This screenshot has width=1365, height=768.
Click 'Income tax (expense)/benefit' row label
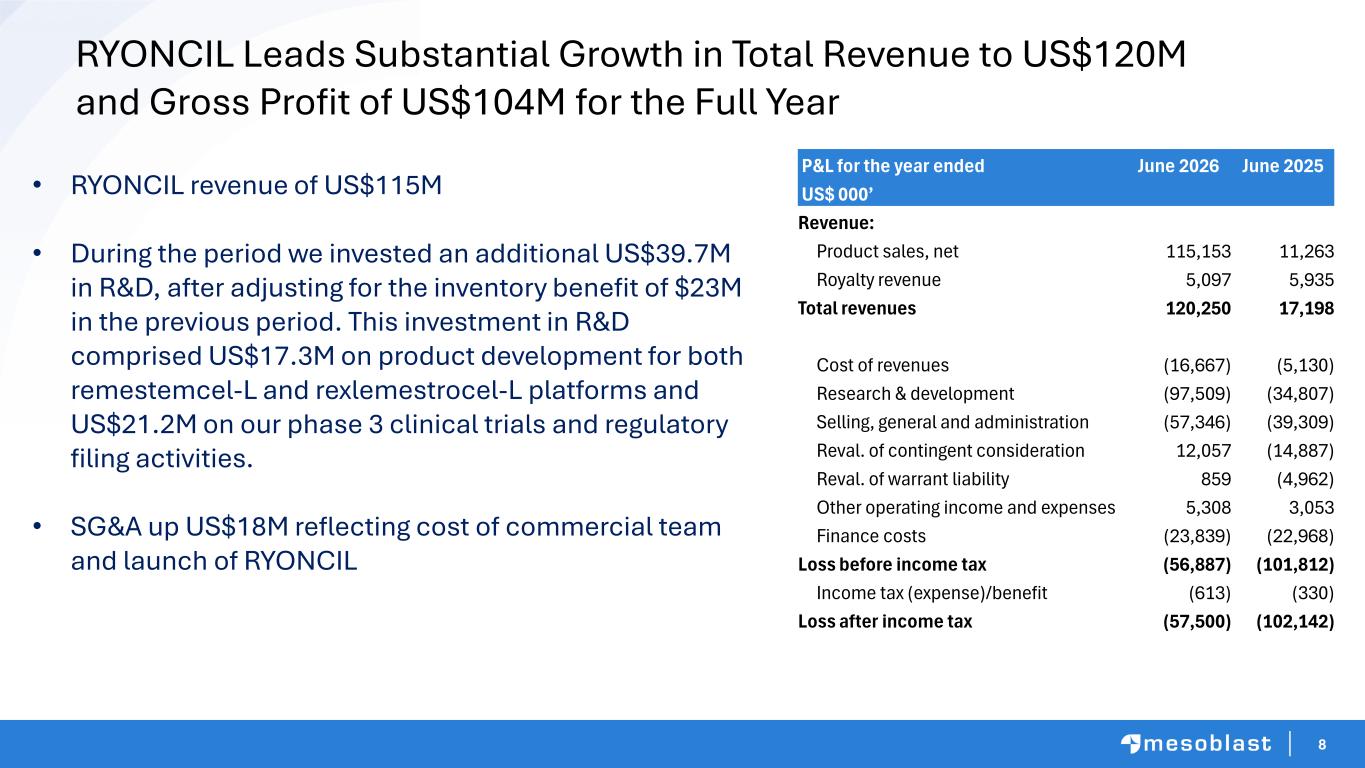pyautogui.click(x=931, y=593)
